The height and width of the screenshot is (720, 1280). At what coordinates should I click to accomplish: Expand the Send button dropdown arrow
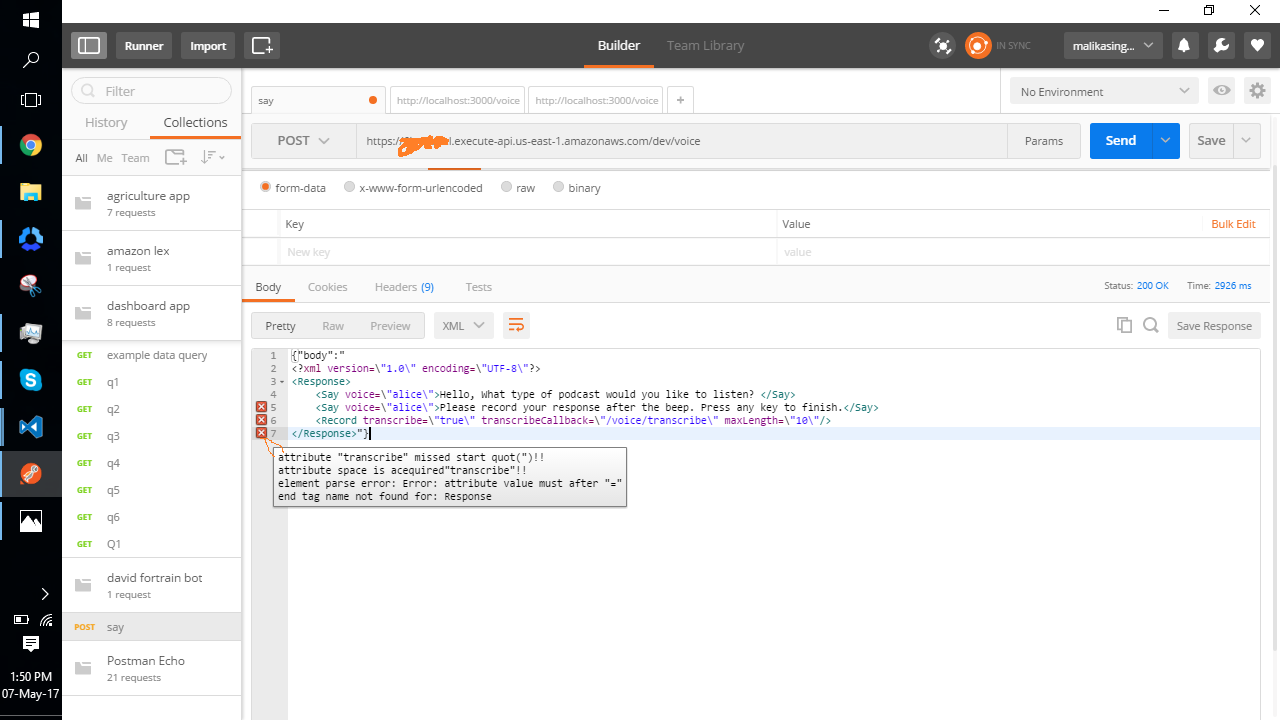coord(1166,141)
